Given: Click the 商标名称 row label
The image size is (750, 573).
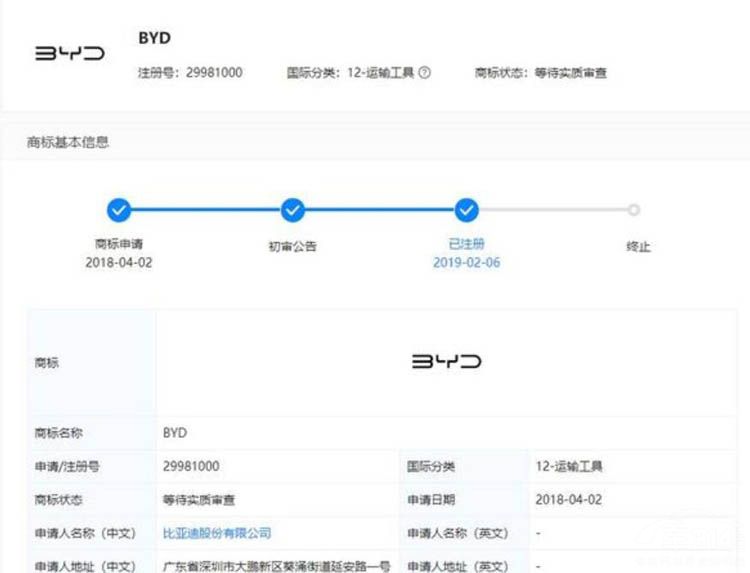Looking at the screenshot, I should (58, 433).
